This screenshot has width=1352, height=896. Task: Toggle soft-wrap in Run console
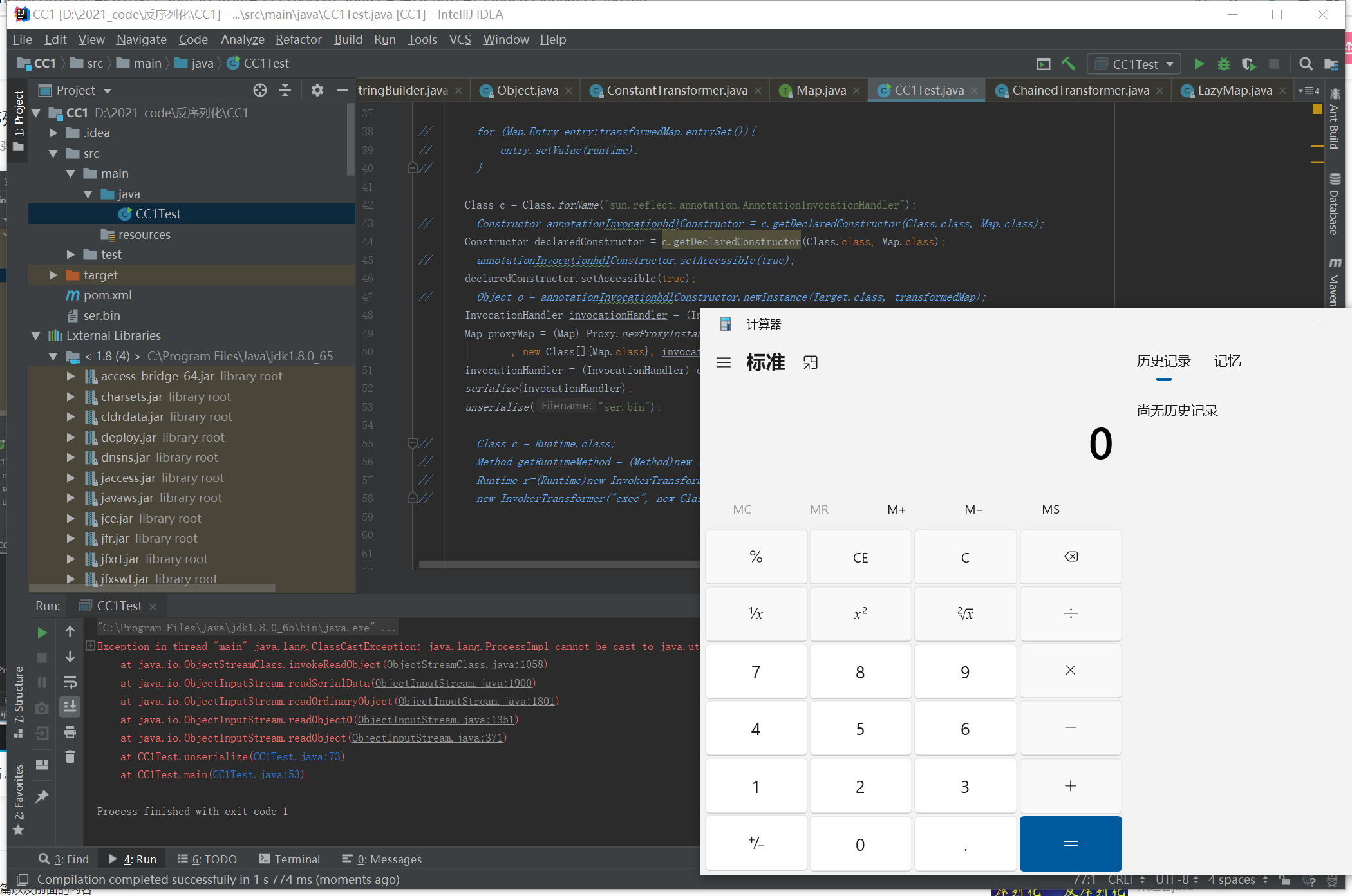click(70, 682)
